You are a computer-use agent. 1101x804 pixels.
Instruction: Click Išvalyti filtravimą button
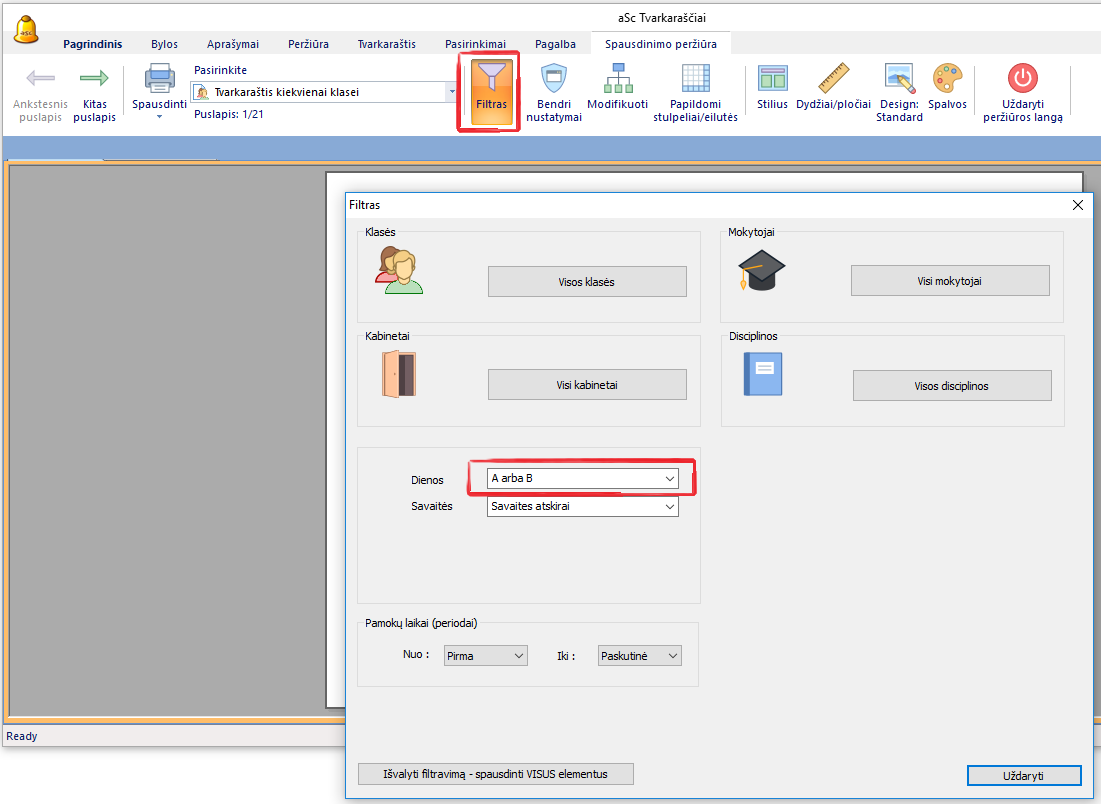[x=495, y=774]
